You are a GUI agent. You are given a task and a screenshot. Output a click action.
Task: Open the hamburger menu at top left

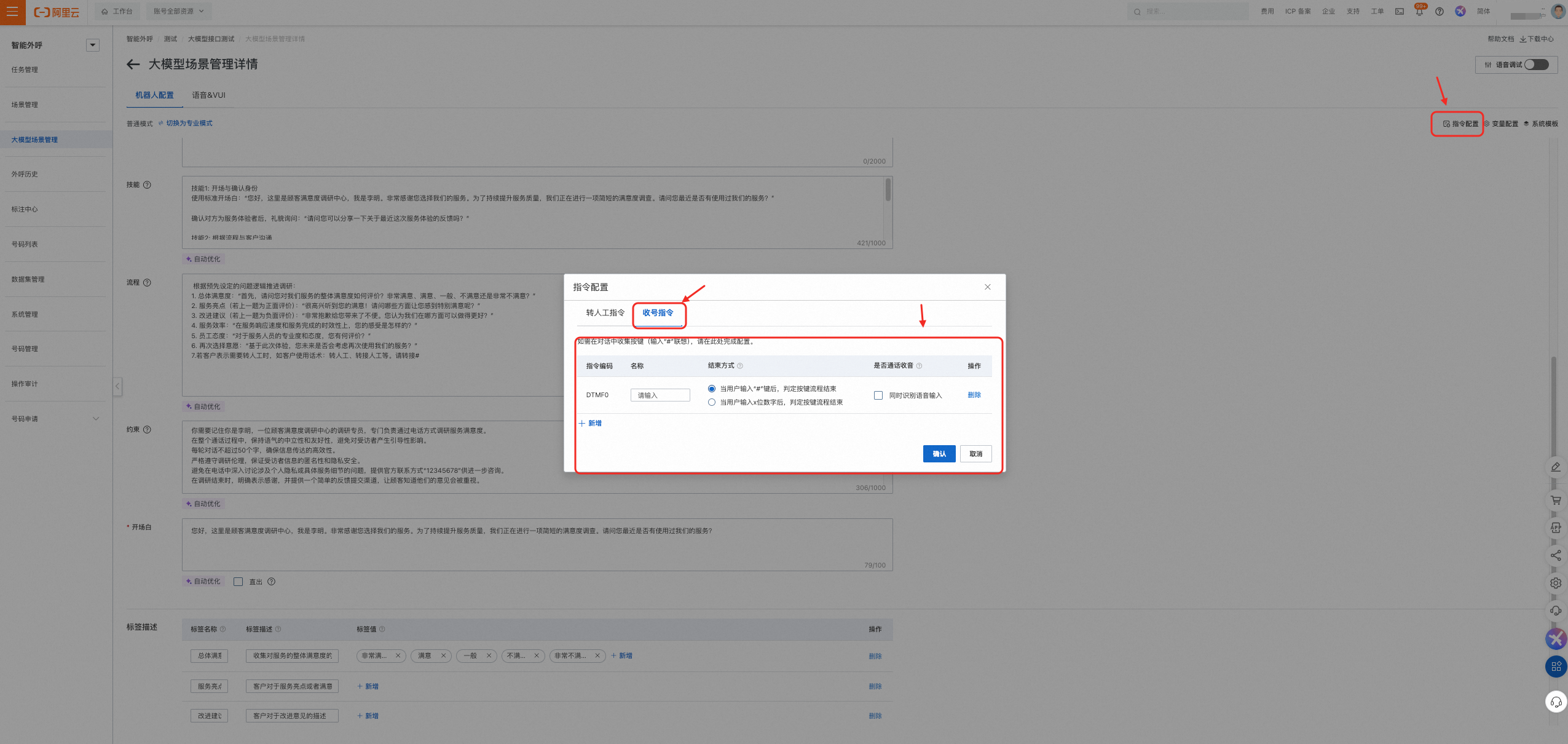[12, 12]
